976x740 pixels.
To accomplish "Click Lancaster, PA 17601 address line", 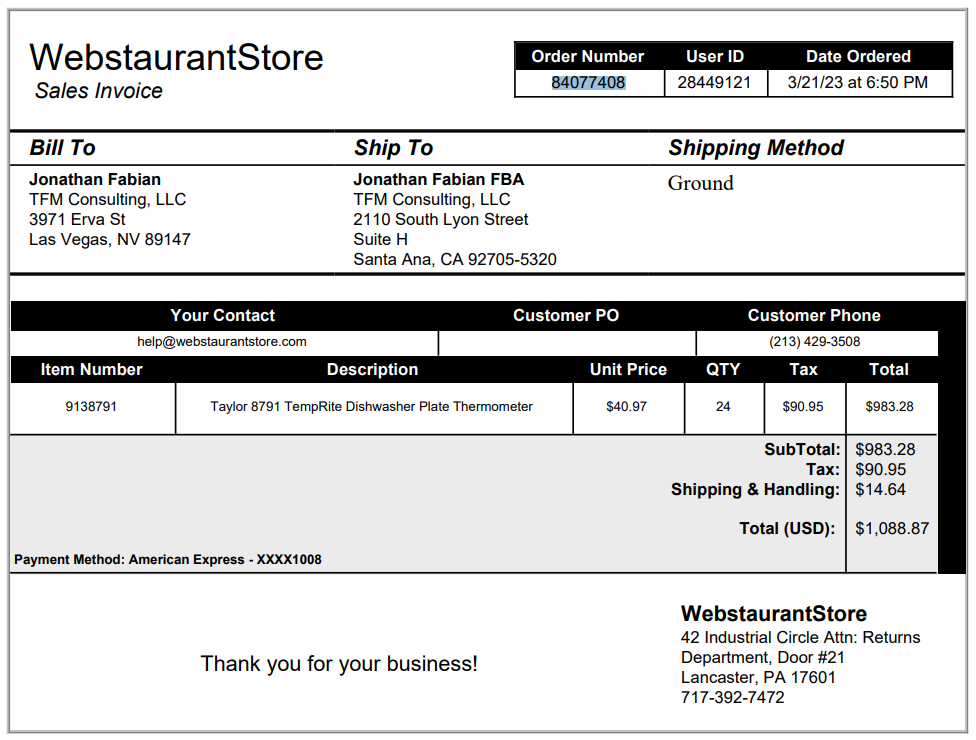I will point(758,678).
